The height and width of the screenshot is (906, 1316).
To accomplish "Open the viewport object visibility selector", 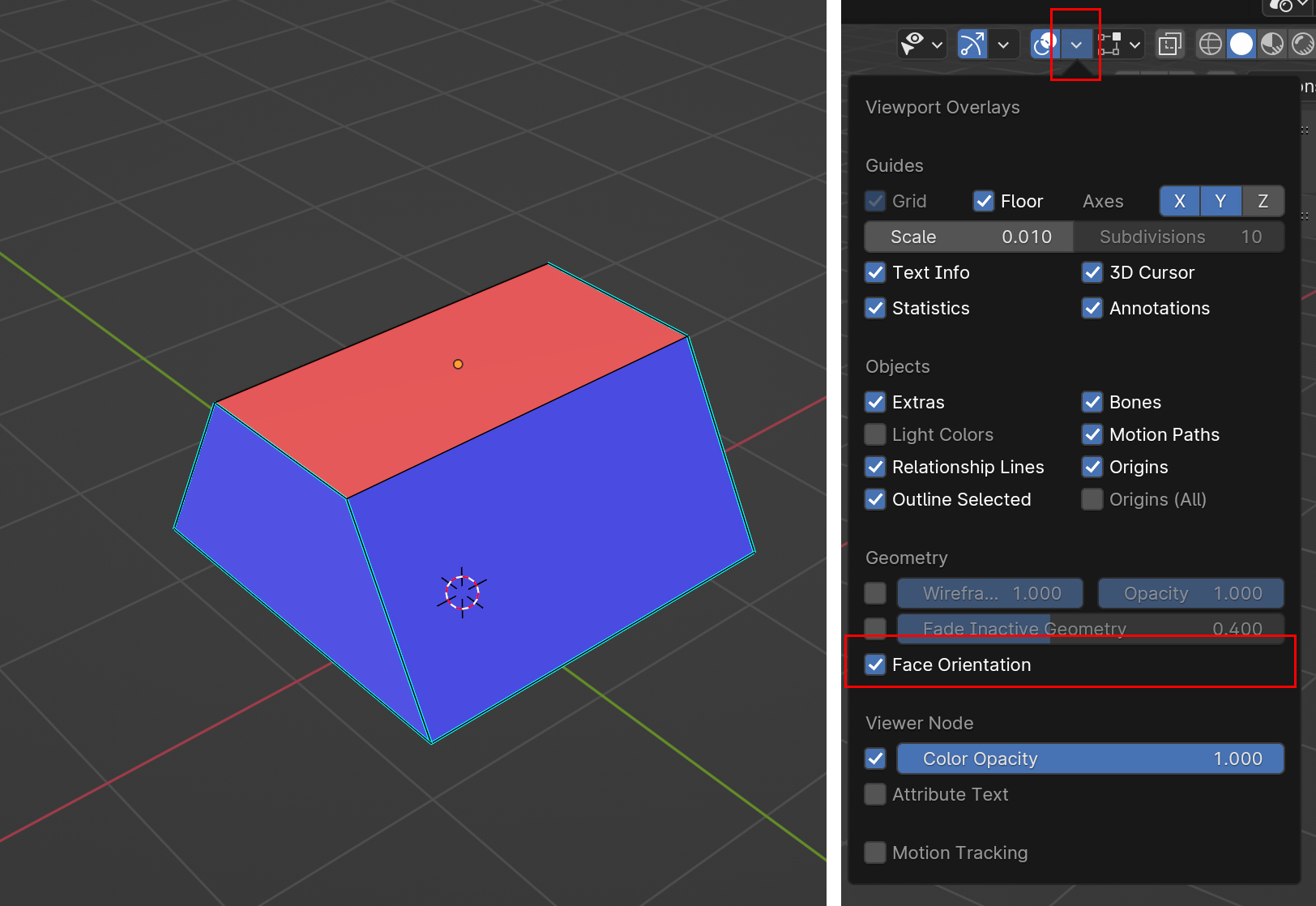I will (922, 45).
